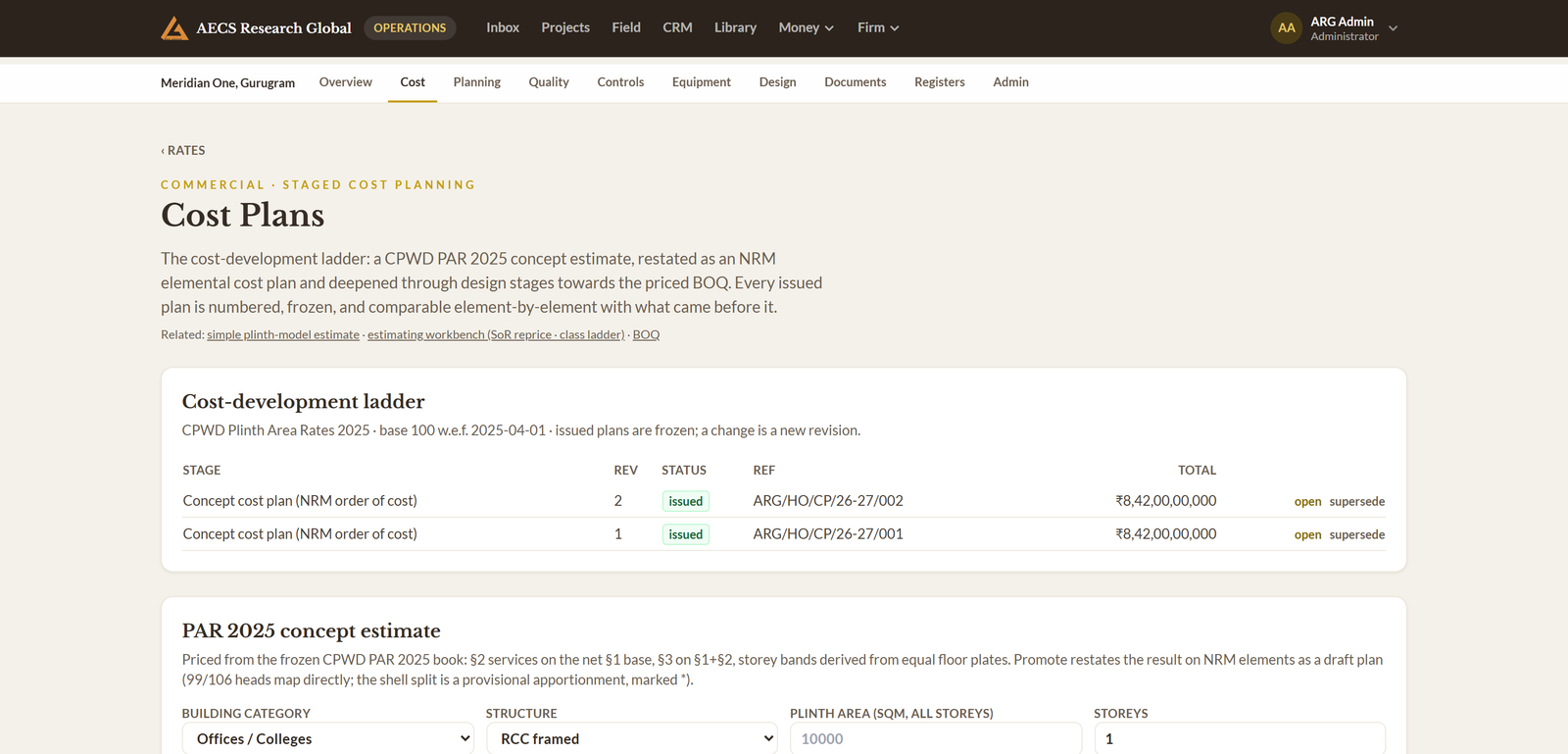1568x754 pixels.
Task: Supersede the revision 2 cost plan
Action: [1357, 501]
